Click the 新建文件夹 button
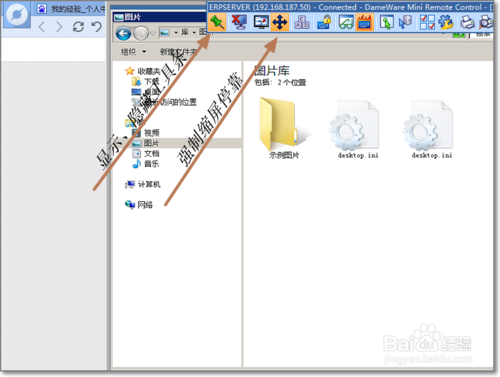The width and height of the screenshot is (500, 377). [x=178, y=52]
